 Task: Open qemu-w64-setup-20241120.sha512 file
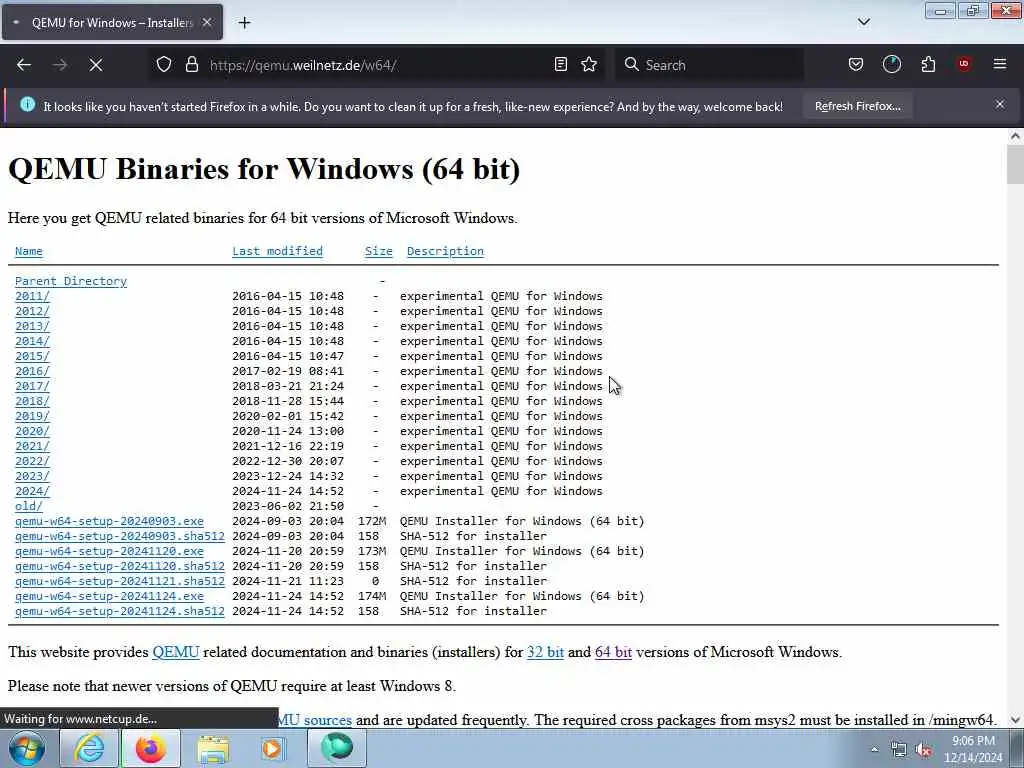pyautogui.click(x=120, y=567)
